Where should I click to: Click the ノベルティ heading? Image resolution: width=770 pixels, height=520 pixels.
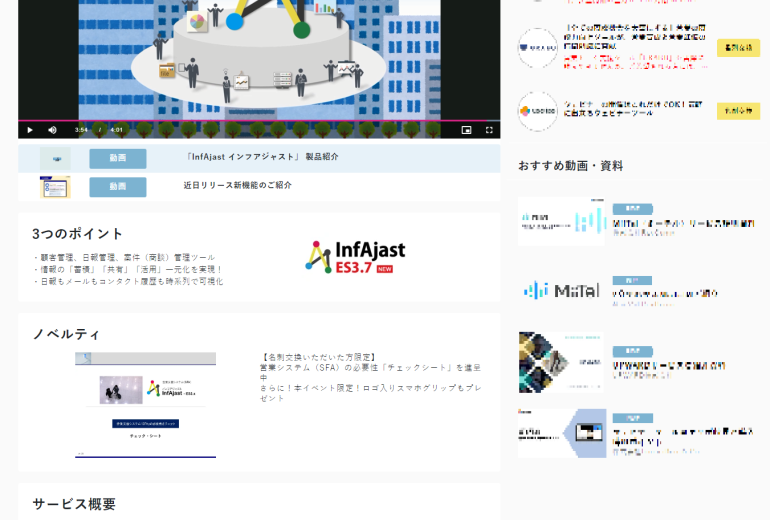[66, 334]
